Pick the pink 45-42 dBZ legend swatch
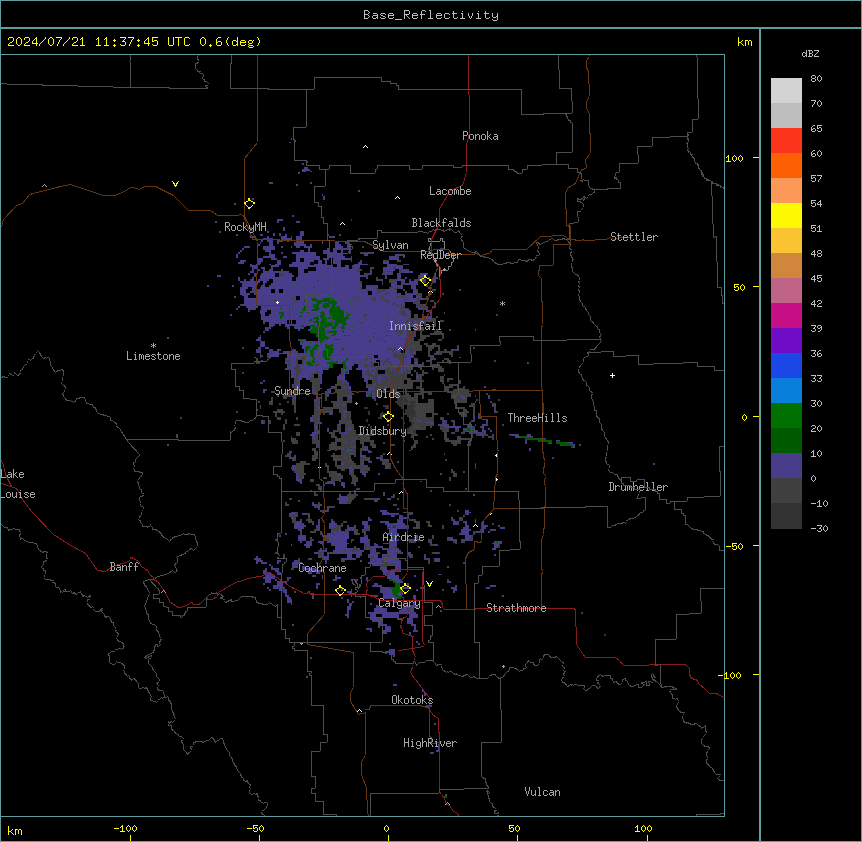The height and width of the screenshot is (842, 862). [786, 291]
